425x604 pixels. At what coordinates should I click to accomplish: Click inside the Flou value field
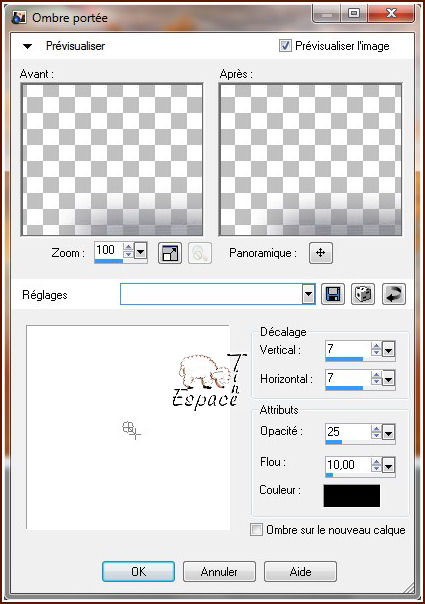coord(348,465)
